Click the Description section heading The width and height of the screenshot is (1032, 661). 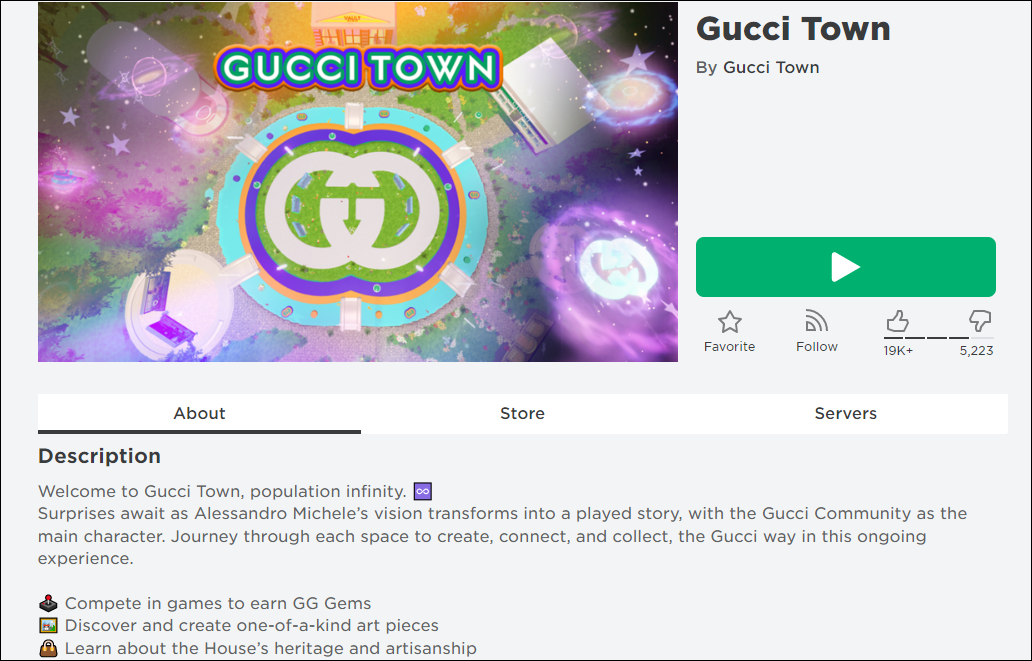[x=99, y=456]
